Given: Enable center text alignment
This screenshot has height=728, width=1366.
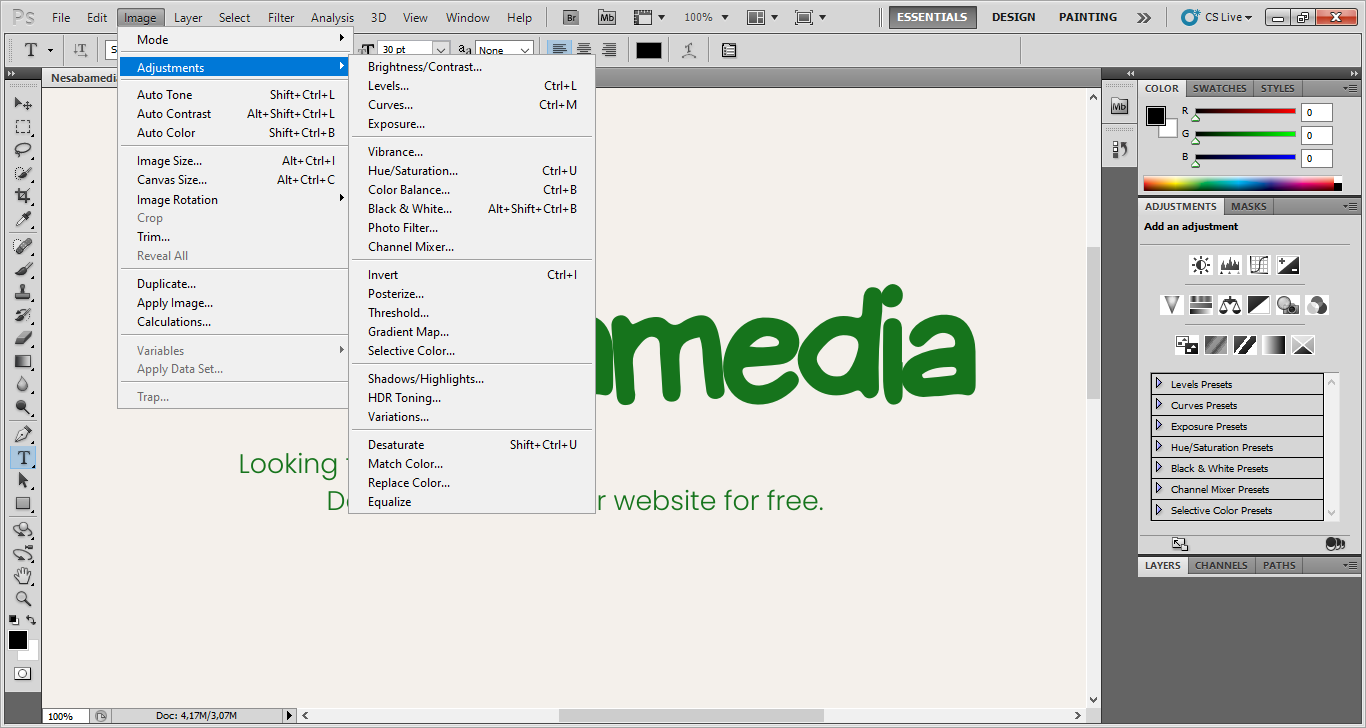Looking at the screenshot, I should (x=584, y=50).
